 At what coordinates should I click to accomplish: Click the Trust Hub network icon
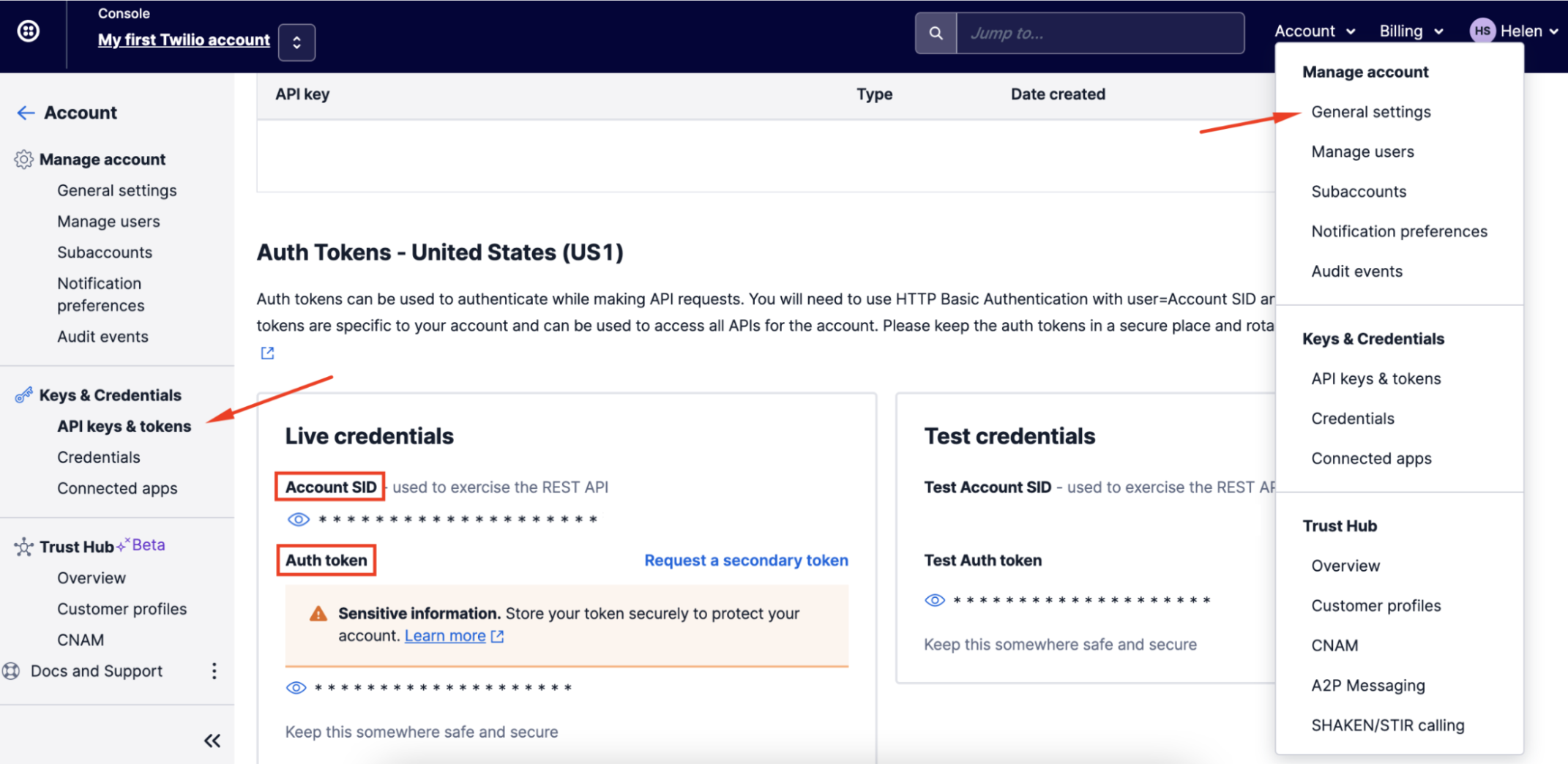23,547
